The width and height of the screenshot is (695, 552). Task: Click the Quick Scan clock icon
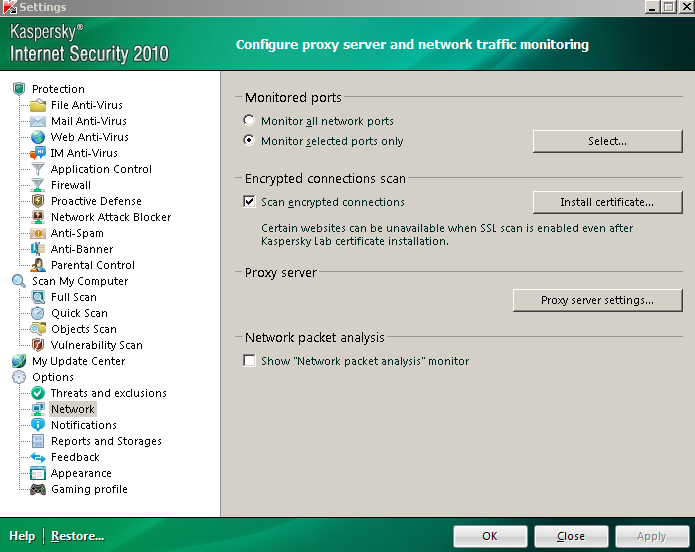pos(38,313)
